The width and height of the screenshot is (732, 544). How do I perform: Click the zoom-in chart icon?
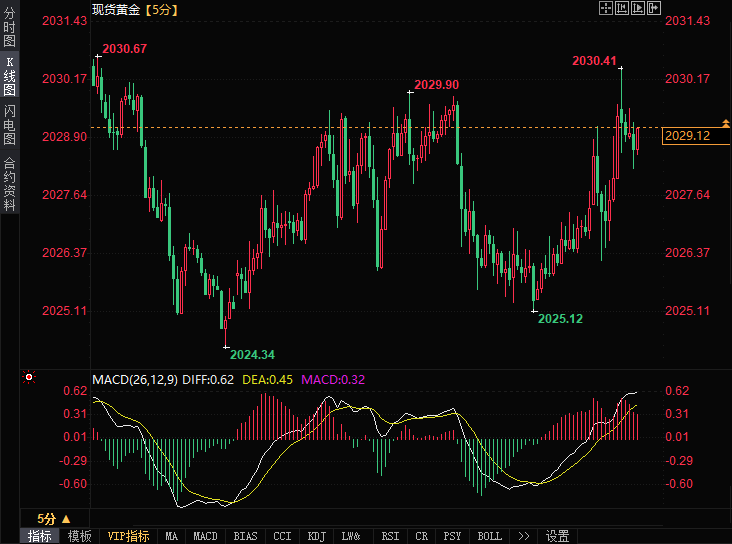[x=621, y=8]
